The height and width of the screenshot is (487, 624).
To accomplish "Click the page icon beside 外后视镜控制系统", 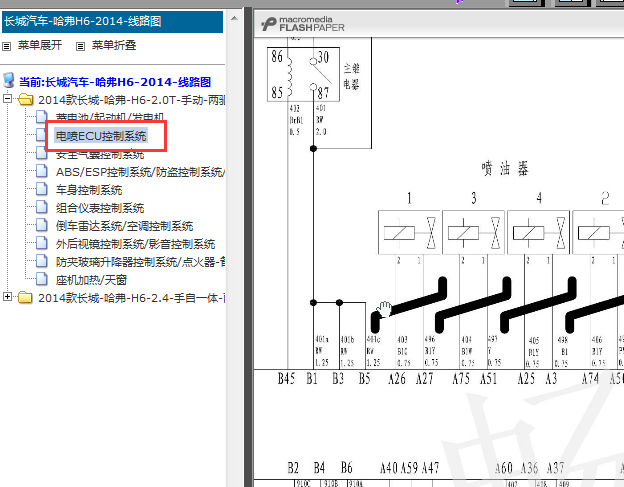I will tap(41, 242).
